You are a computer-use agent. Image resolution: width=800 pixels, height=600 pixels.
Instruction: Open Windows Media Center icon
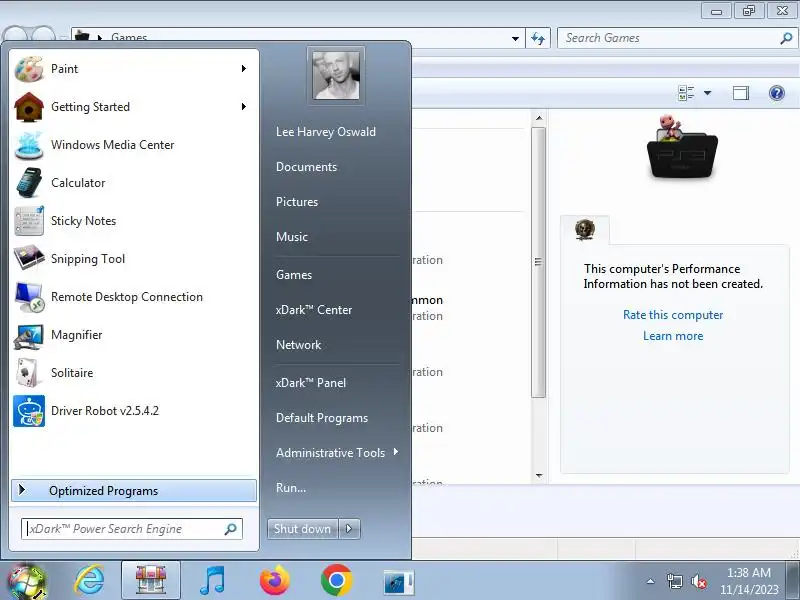click(x=29, y=145)
